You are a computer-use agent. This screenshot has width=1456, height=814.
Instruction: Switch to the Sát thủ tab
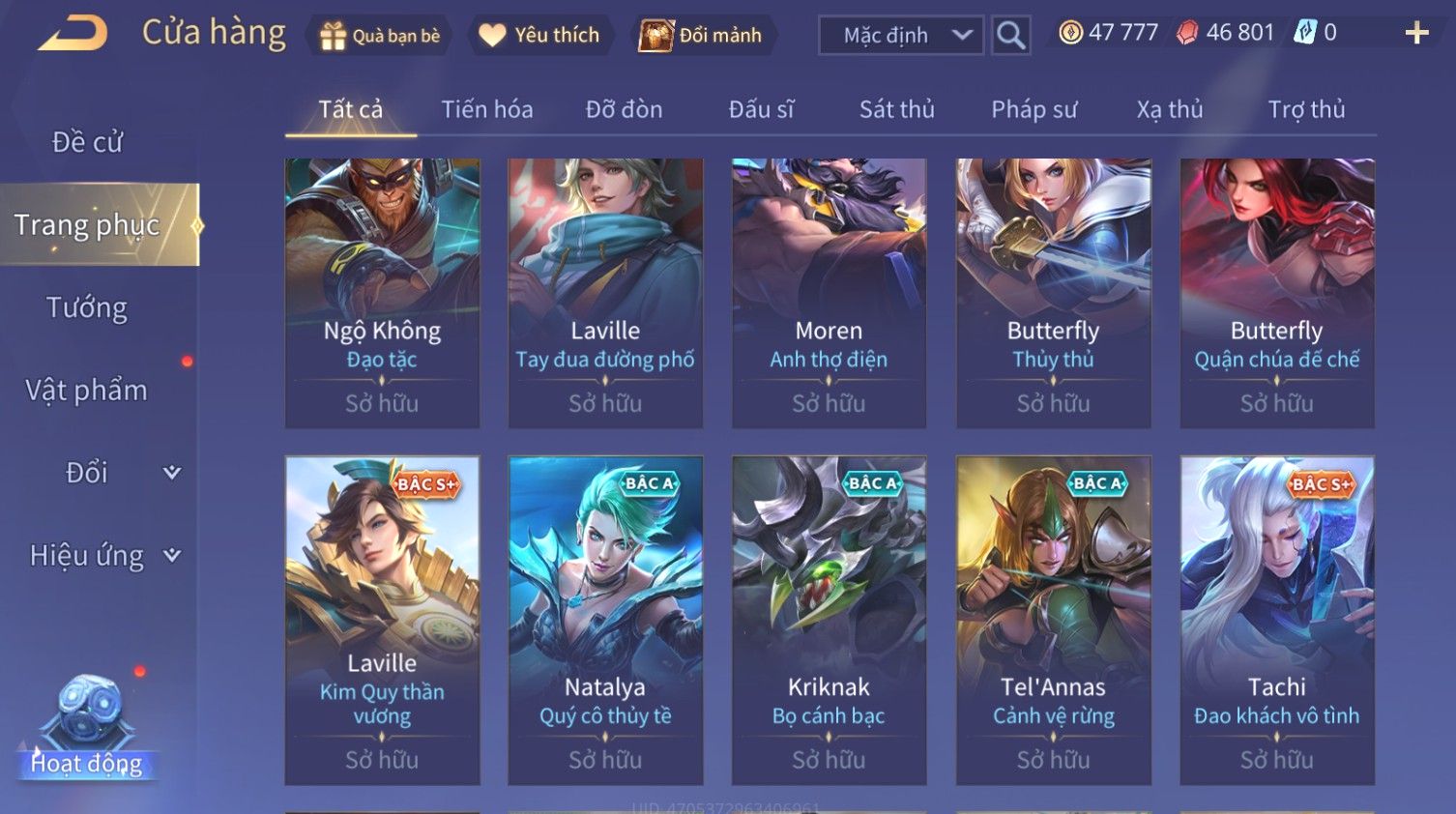click(x=897, y=109)
